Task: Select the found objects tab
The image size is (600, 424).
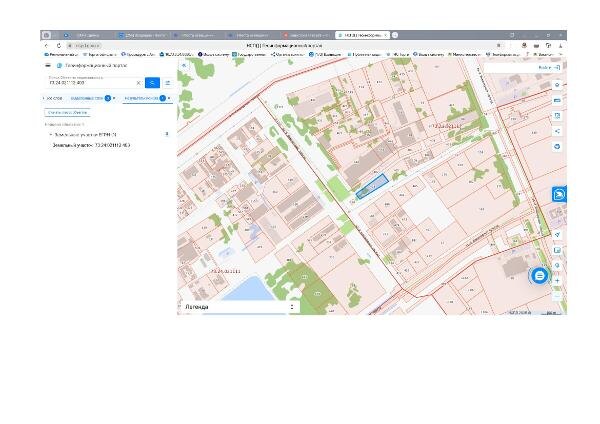Action: click(x=141, y=98)
